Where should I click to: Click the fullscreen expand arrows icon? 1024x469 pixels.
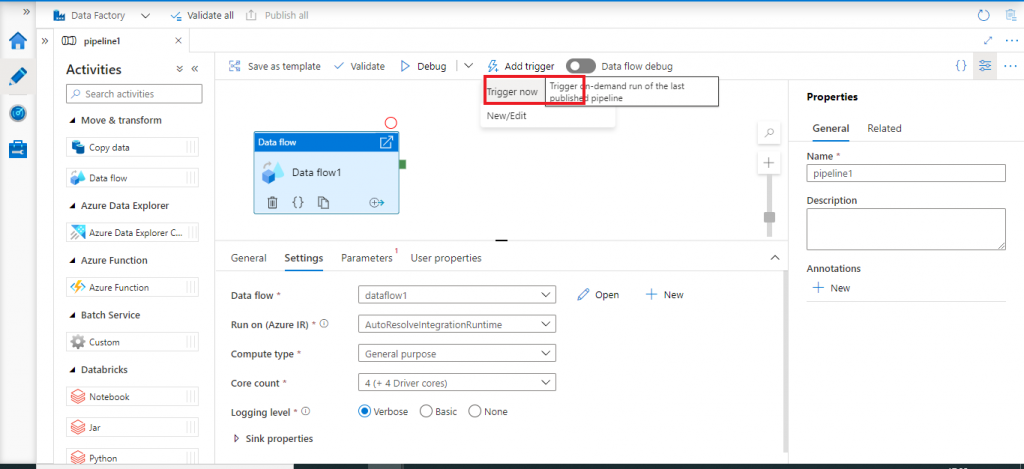click(x=988, y=40)
